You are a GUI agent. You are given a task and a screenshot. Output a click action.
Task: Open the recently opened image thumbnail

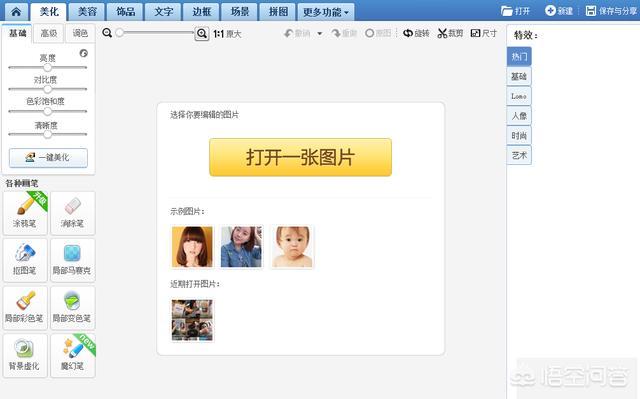[x=192, y=320]
